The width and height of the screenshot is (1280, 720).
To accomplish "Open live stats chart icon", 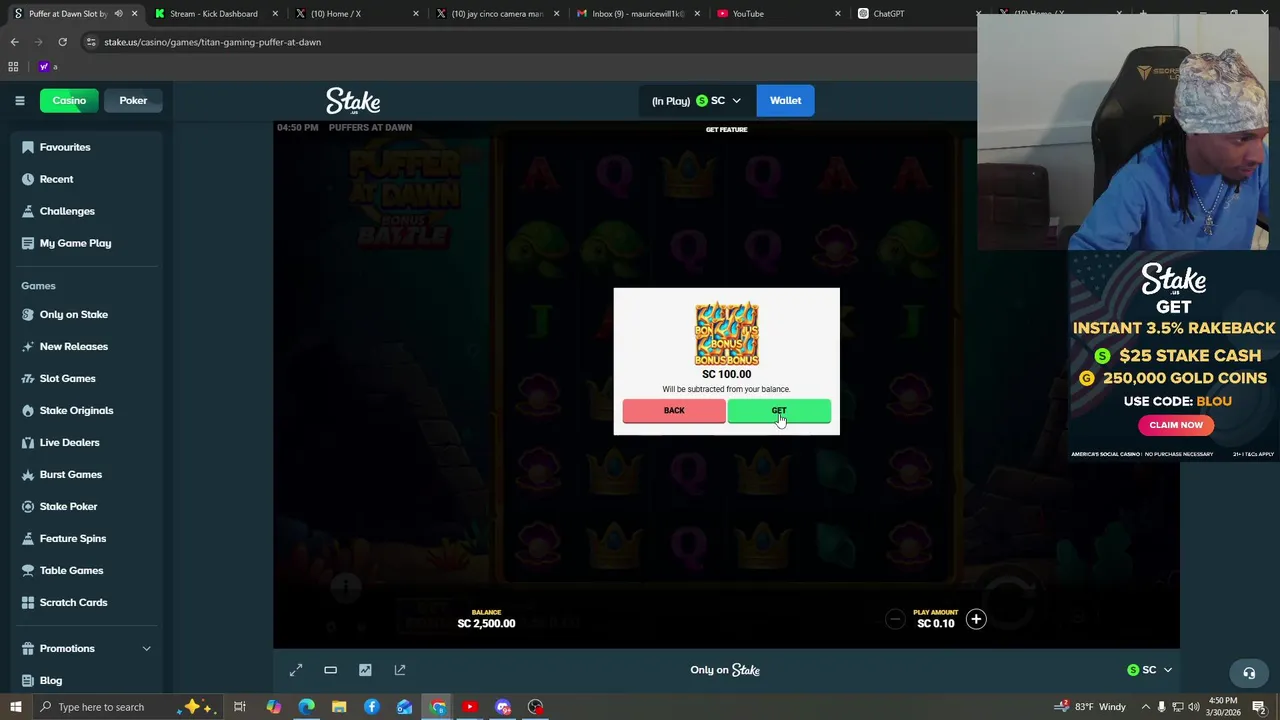I will coord(365,670).
